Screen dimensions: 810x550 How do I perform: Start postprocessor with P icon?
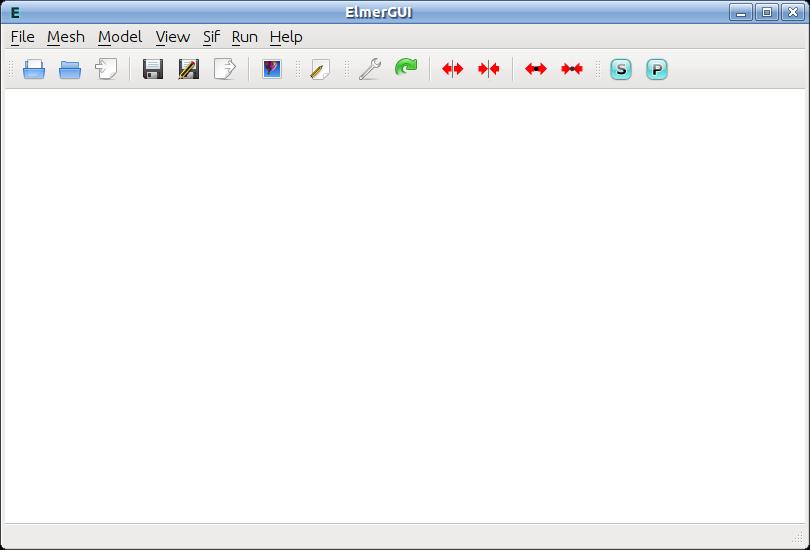[x=657, y=69]
